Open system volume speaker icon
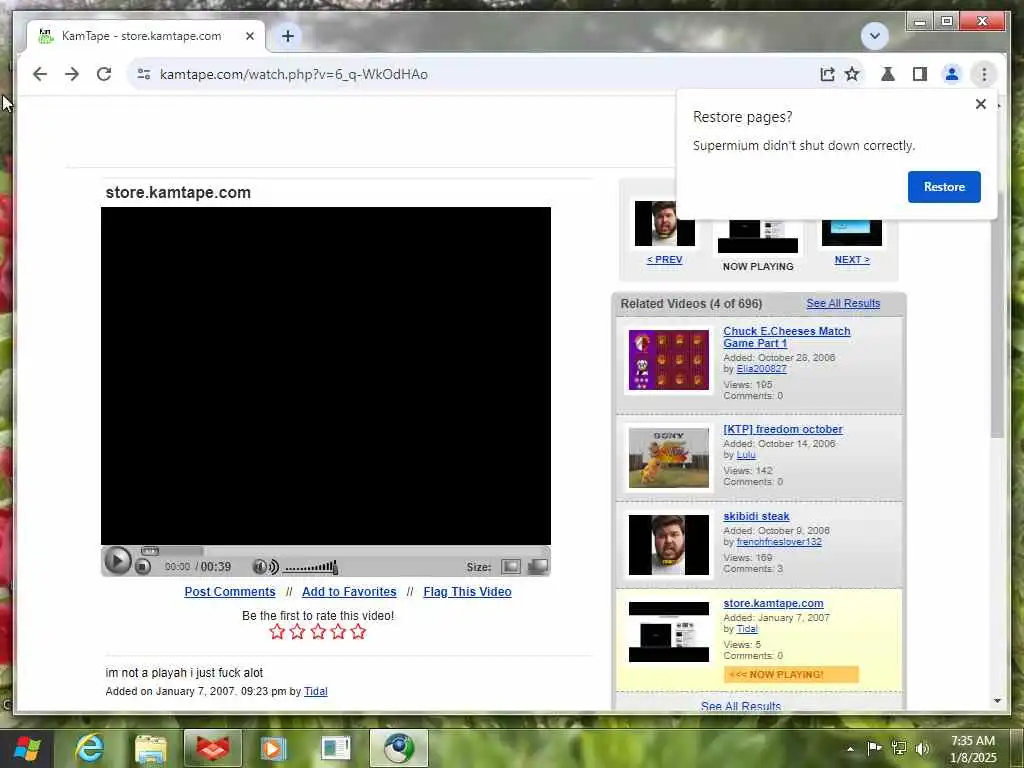The image size is (1024, 768). coord(922,748)
